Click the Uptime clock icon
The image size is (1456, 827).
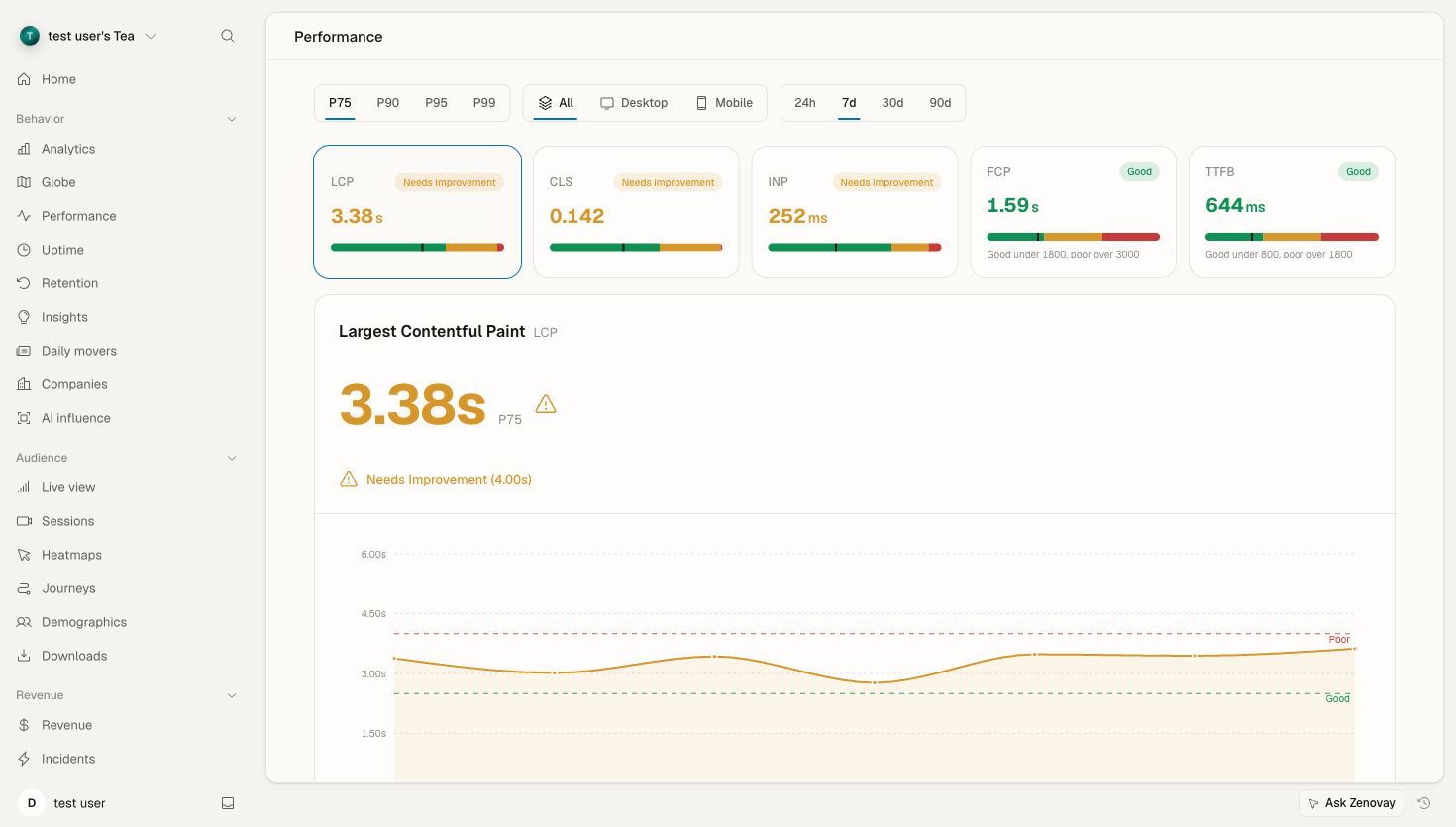(24, 250)
